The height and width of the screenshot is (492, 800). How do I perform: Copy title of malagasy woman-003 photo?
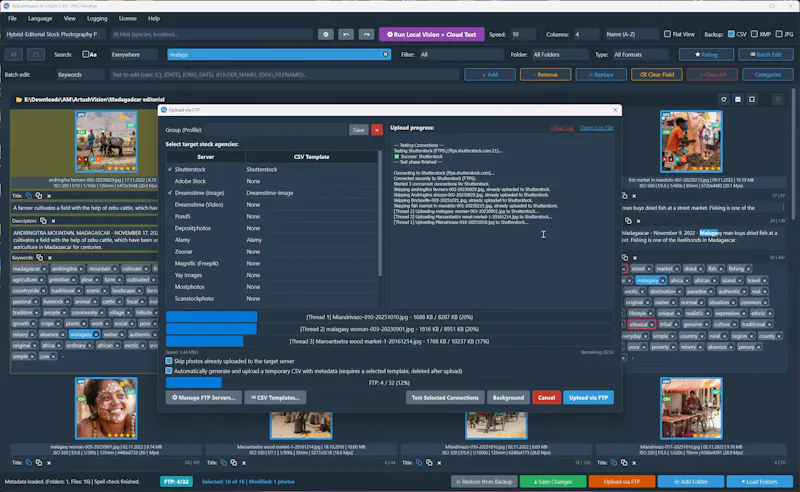click(29, 462)
